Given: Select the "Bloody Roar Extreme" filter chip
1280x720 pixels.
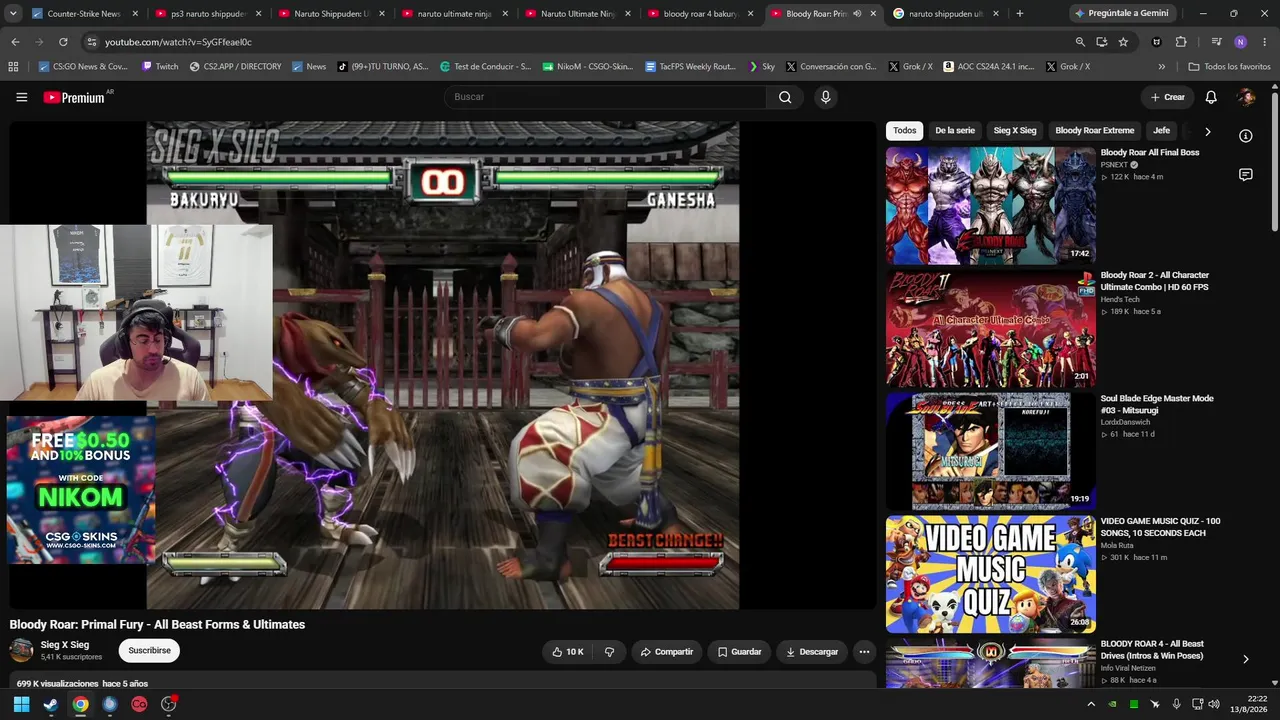Looking at the screenshot, I should click(x=1095, y=131).
